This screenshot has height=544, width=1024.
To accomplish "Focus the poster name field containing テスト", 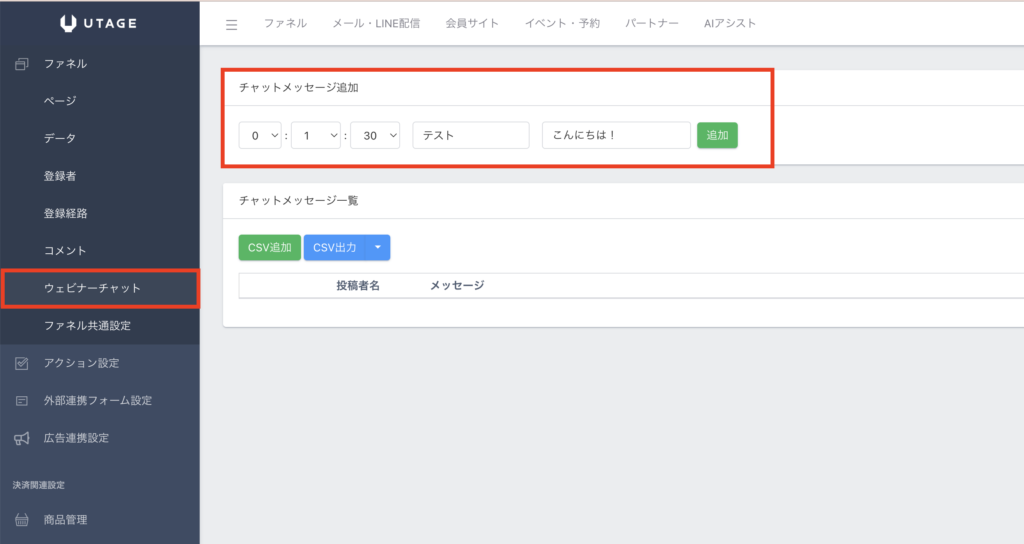I will coord(471,135).
